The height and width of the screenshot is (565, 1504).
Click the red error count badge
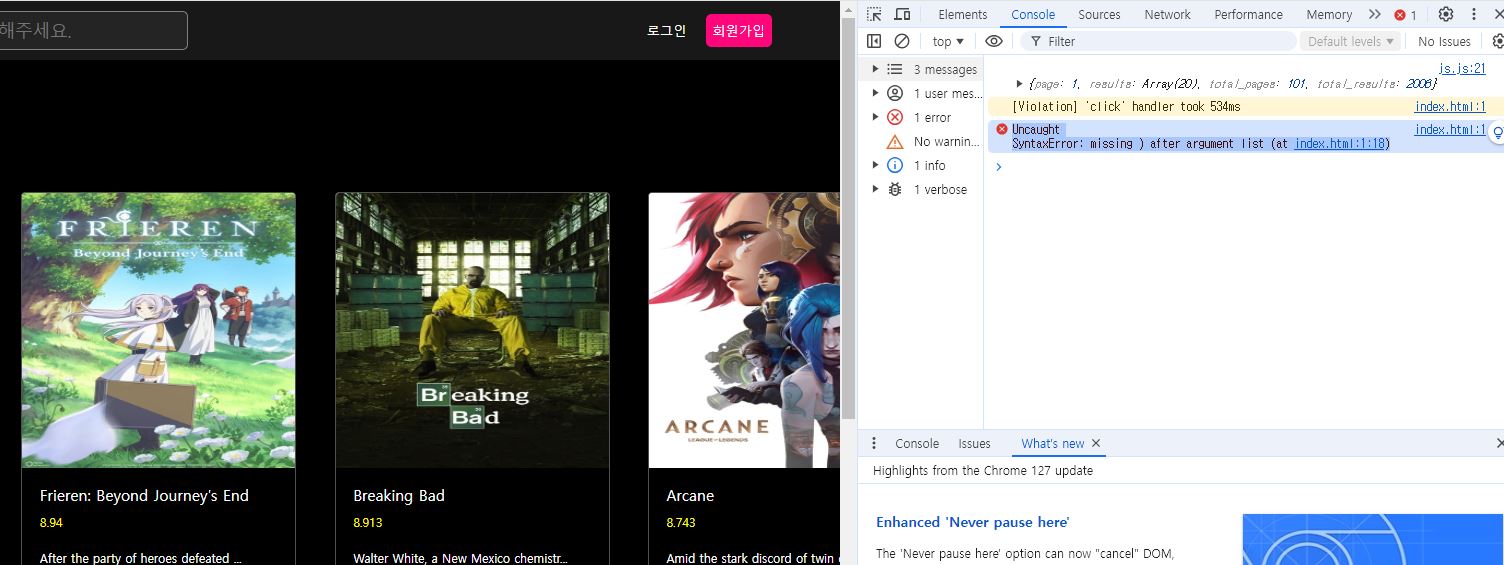(x=1405, y=15)
